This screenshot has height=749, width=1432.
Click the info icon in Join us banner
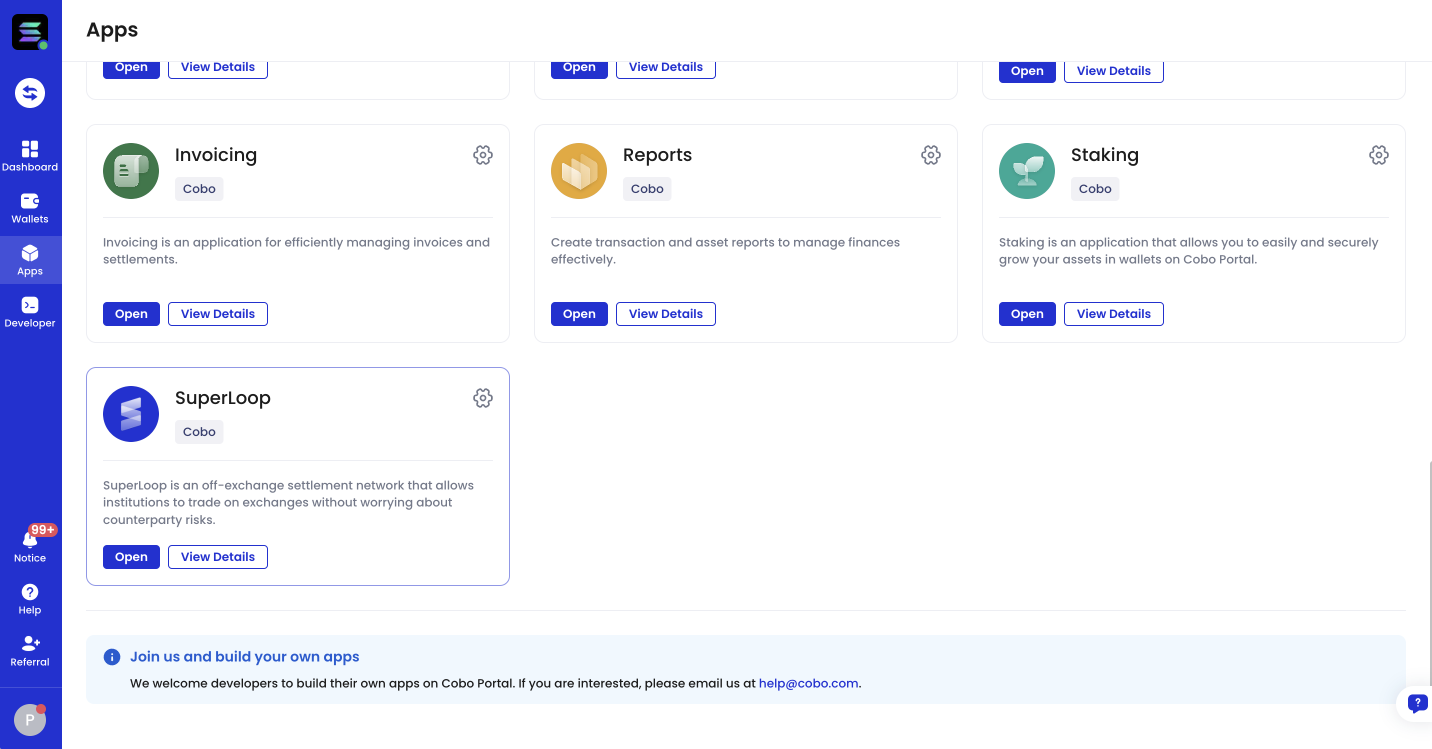pos(112,657)
